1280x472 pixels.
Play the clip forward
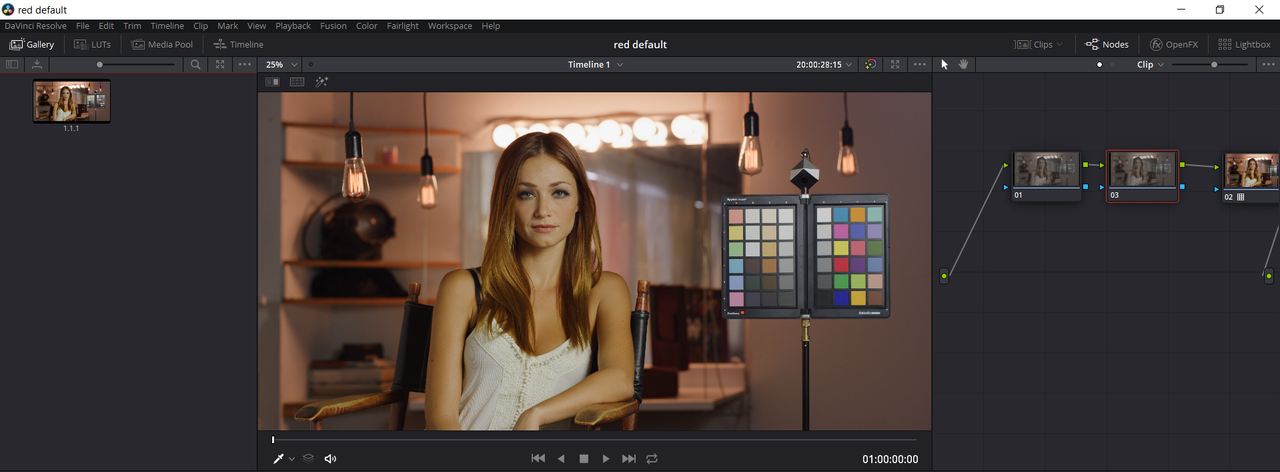(x=606, y=458)
